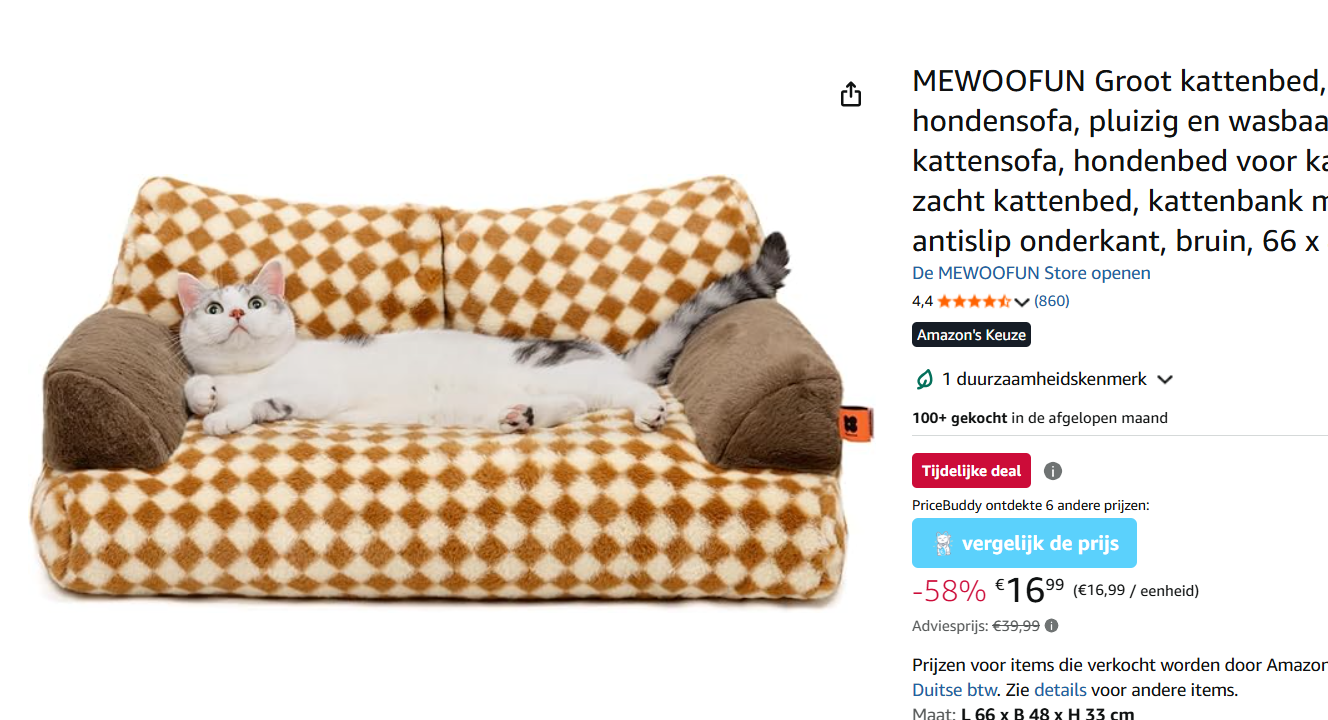Open the 860 customer reviews link
This screenshot has width=1328, height=720.
click(x=1051, y=301)
